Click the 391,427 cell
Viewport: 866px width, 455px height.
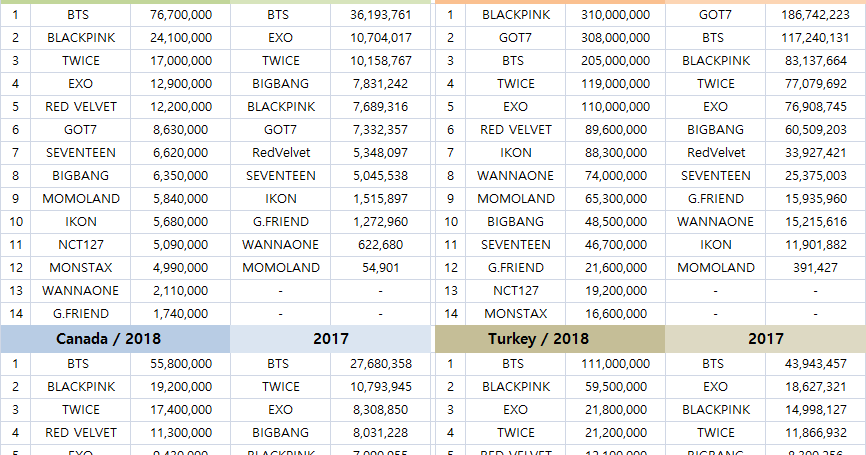[x=816, y=268]
